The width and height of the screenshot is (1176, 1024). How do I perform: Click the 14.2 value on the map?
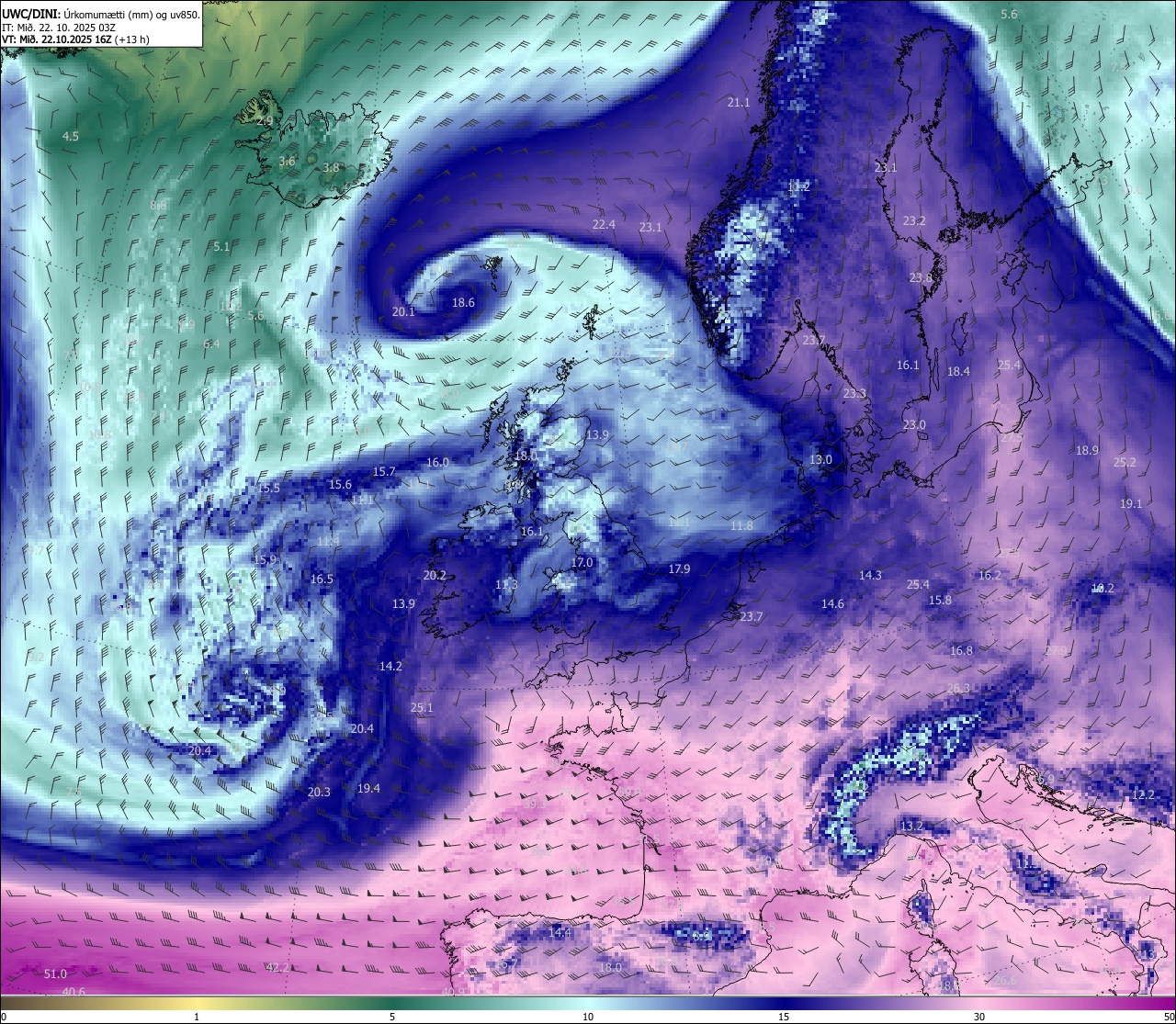390,666
